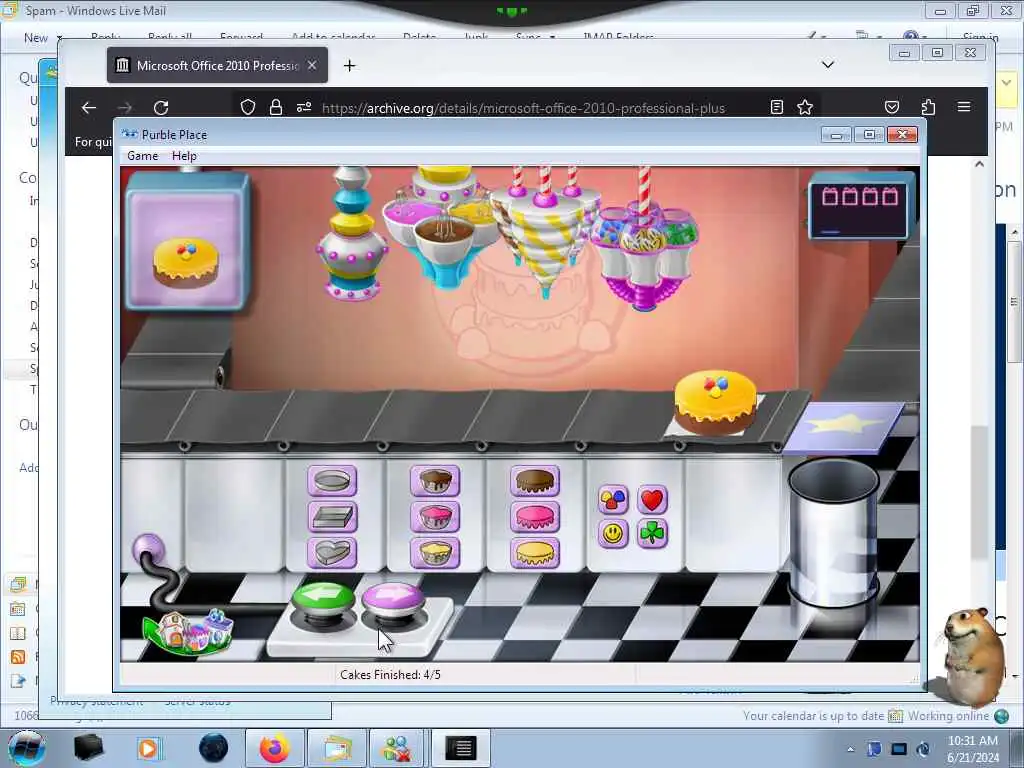
Task: Open the browser site permissions icon
Action: pos(304,108)
